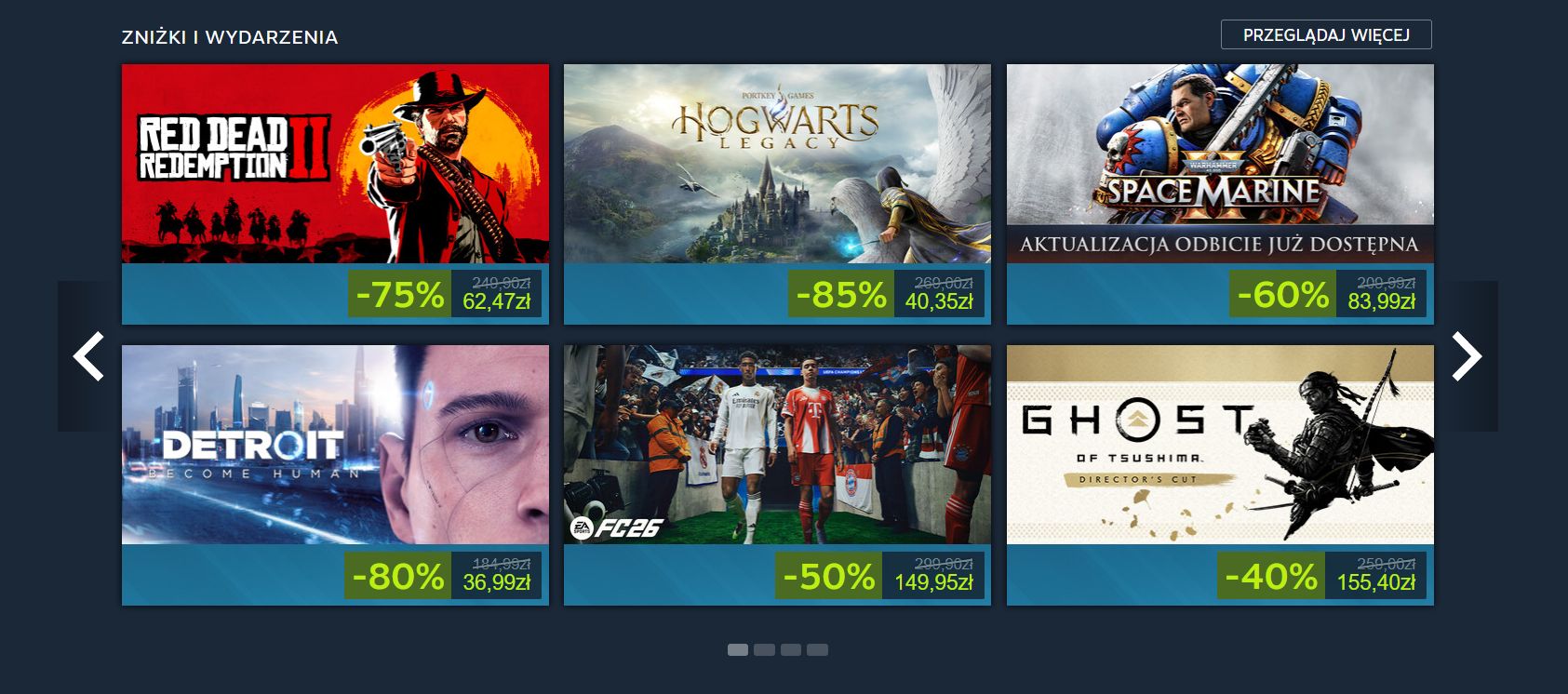Click the 36,99zł Detroit price
Viewport: 1568px width, 694px height.
click(x=496, y=582)
